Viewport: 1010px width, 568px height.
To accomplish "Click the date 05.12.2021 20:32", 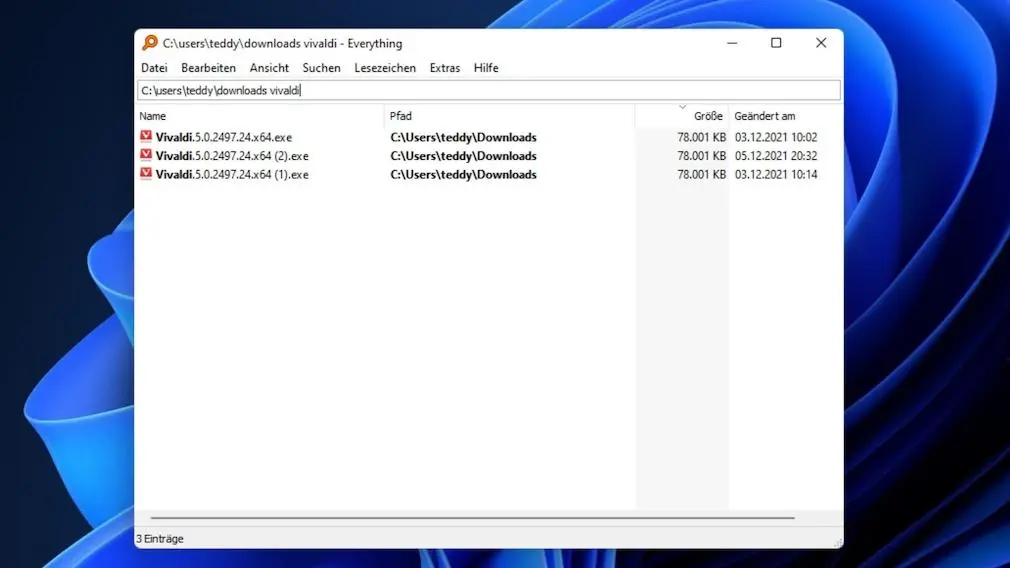I will click(776, 156).
